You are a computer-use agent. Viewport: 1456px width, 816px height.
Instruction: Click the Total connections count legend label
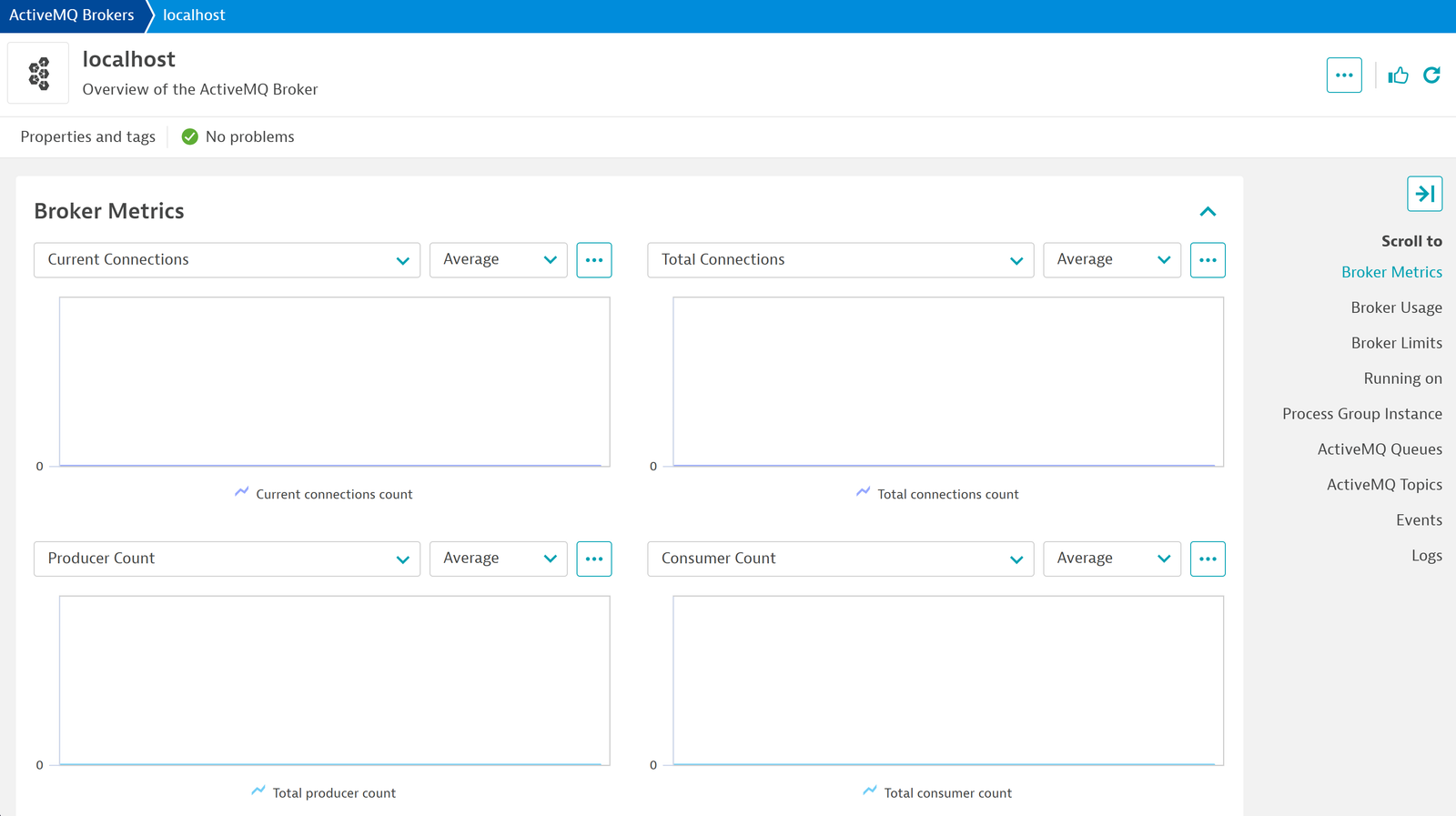click(948, 494)
